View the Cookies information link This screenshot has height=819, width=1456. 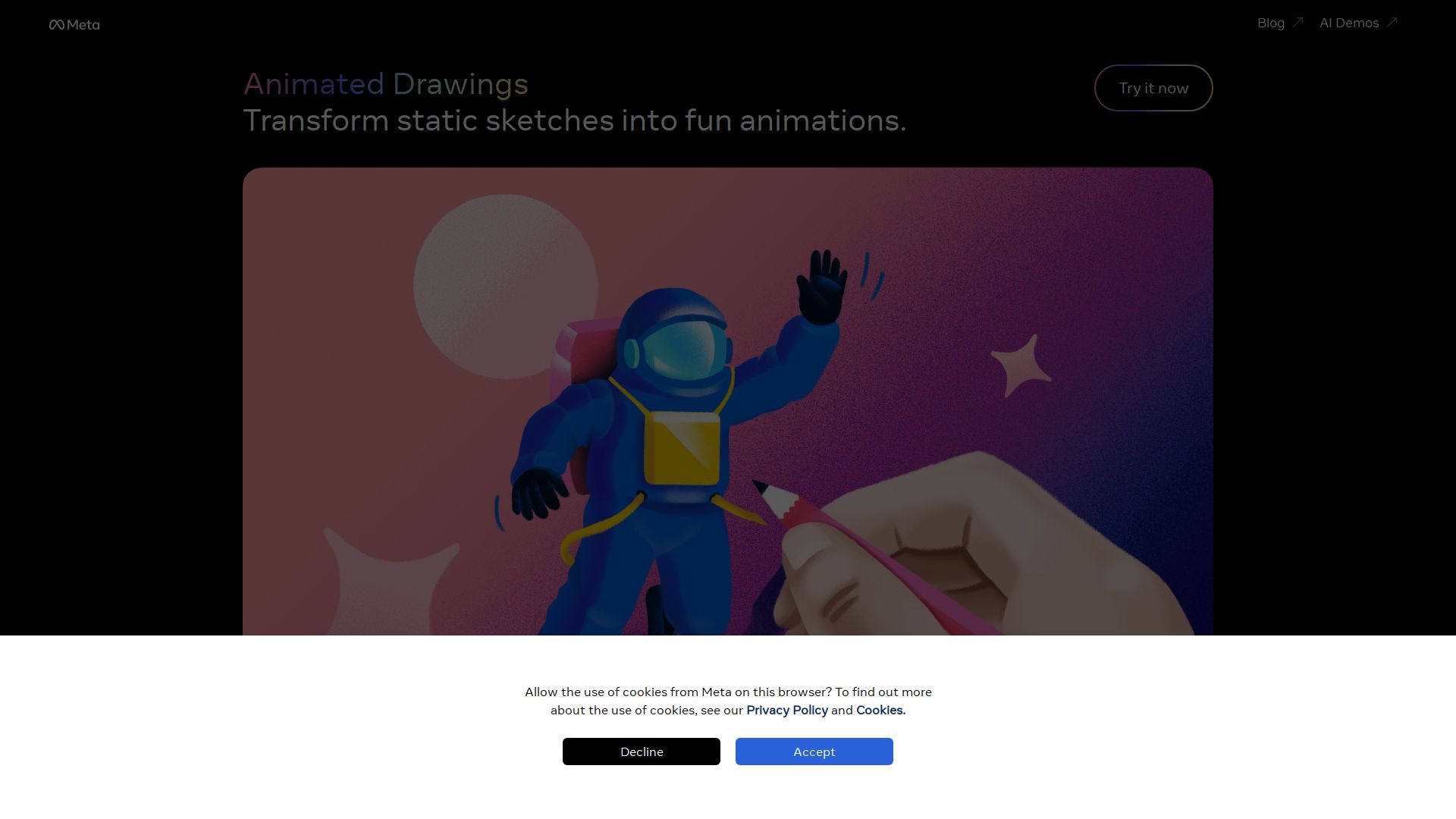tap(880, 711)
